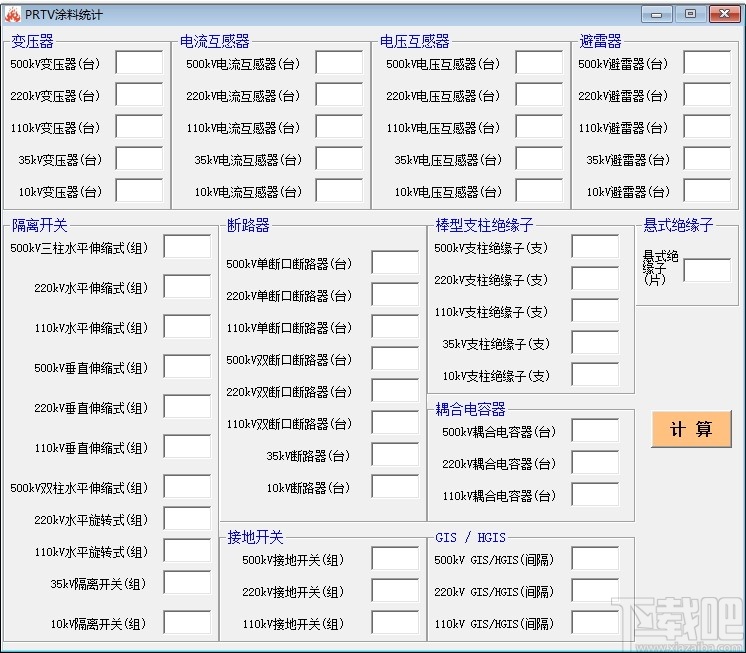Click the 500kV电压互感器(台) input field

tap(540, 63)
